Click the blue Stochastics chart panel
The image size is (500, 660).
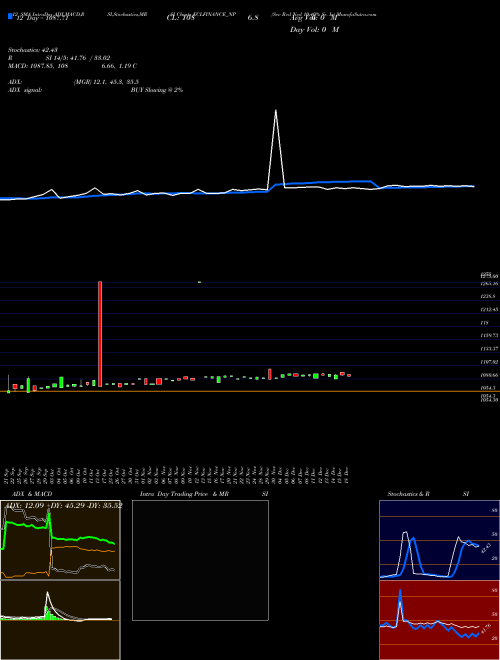(439, 540)
